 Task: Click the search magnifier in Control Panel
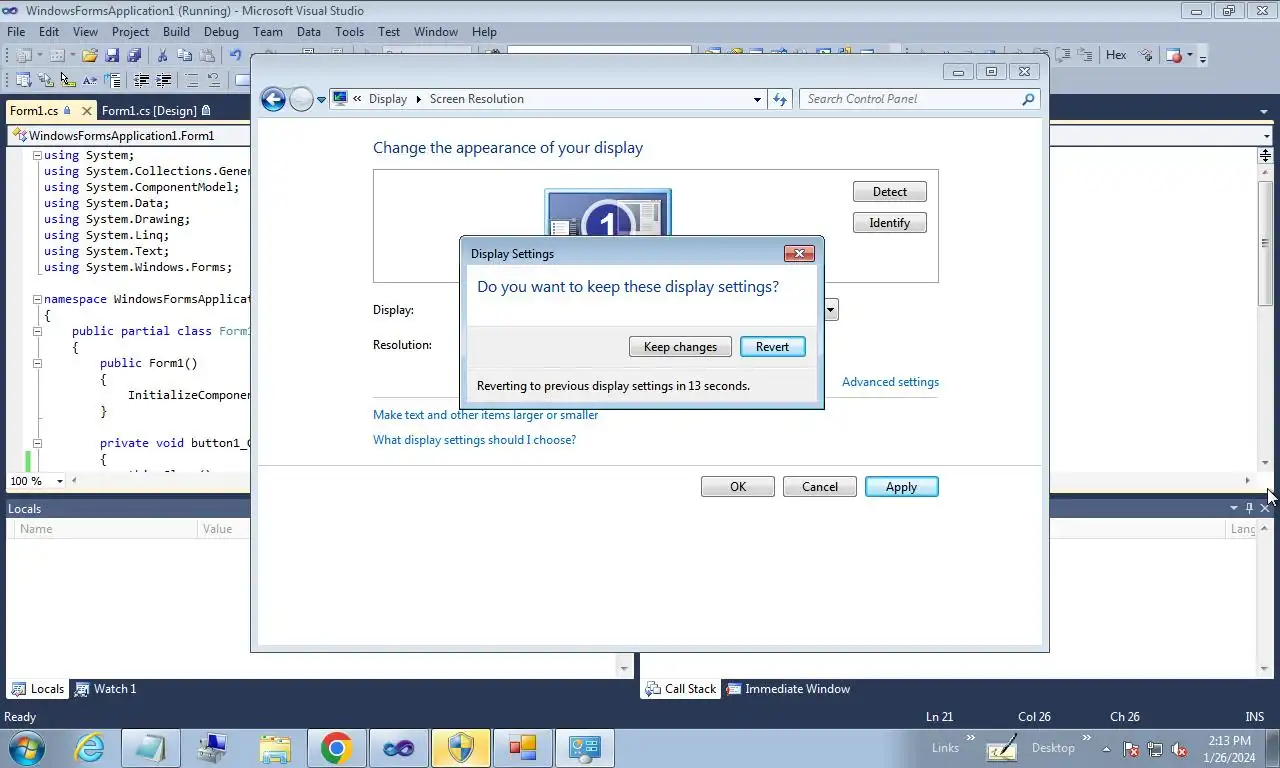point(1028,99)
